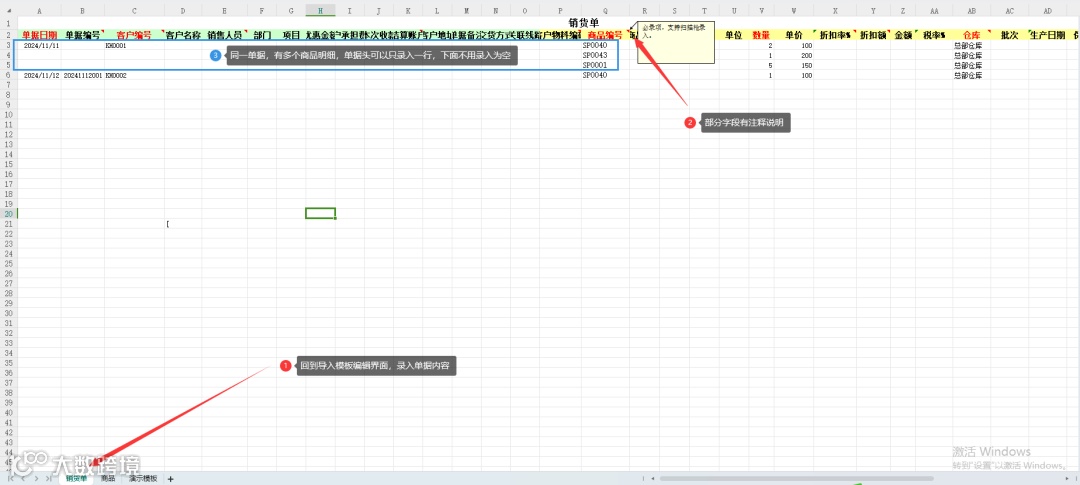
Task: Click the 税率% header cell
Action: point(935,34)
